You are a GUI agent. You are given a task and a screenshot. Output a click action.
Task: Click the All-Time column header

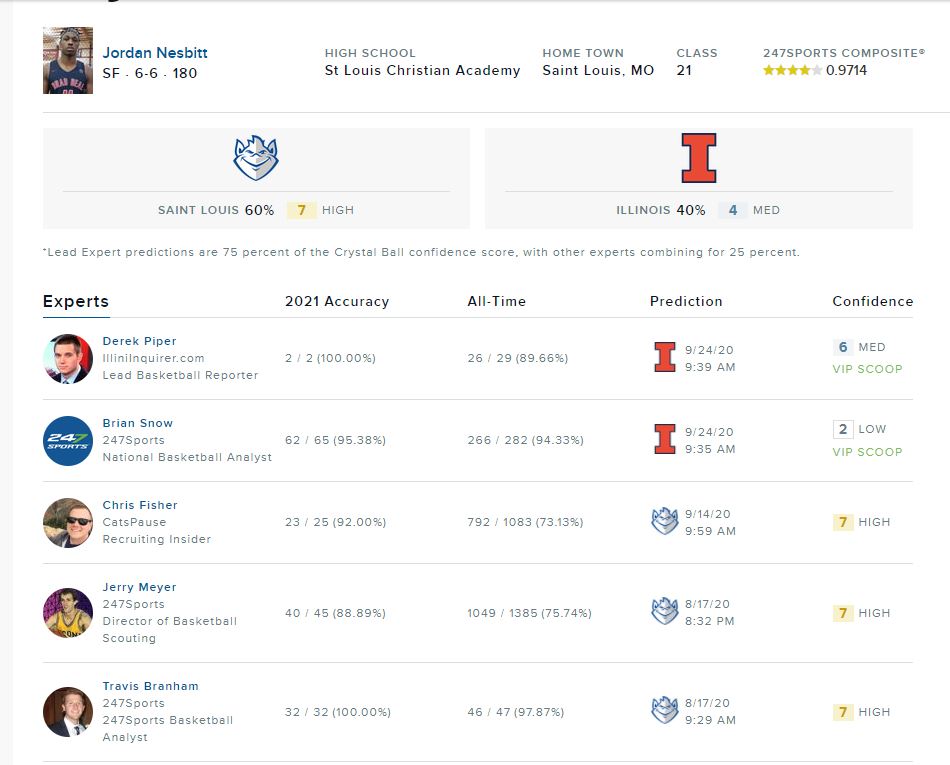click(496, 301)
